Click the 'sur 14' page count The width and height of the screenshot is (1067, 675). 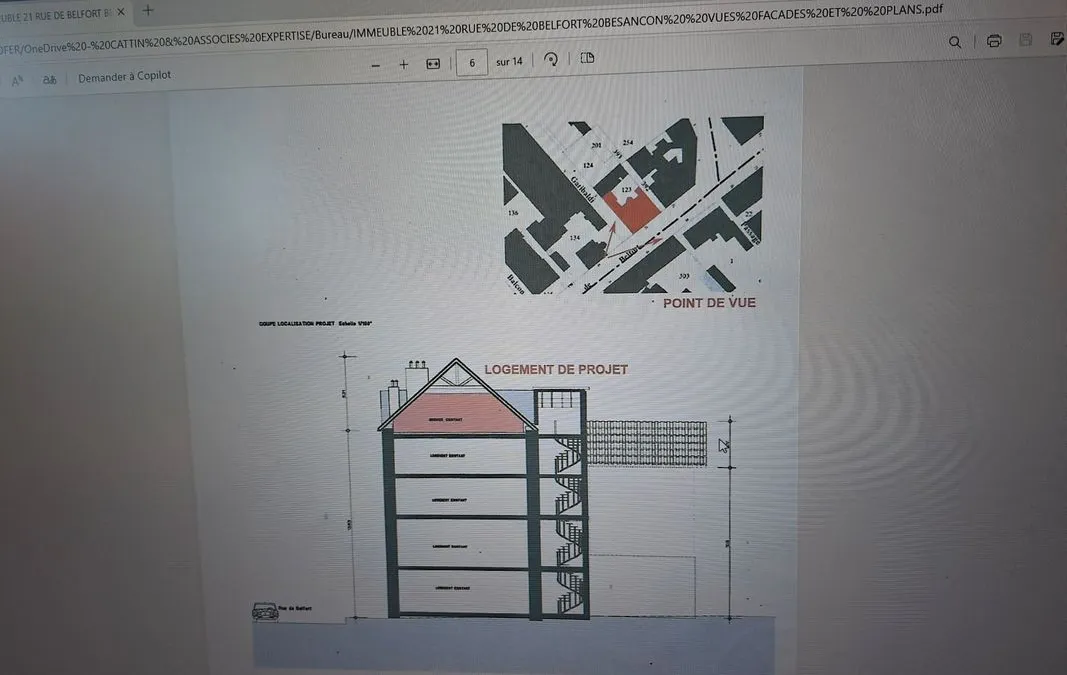click(509, 61)
